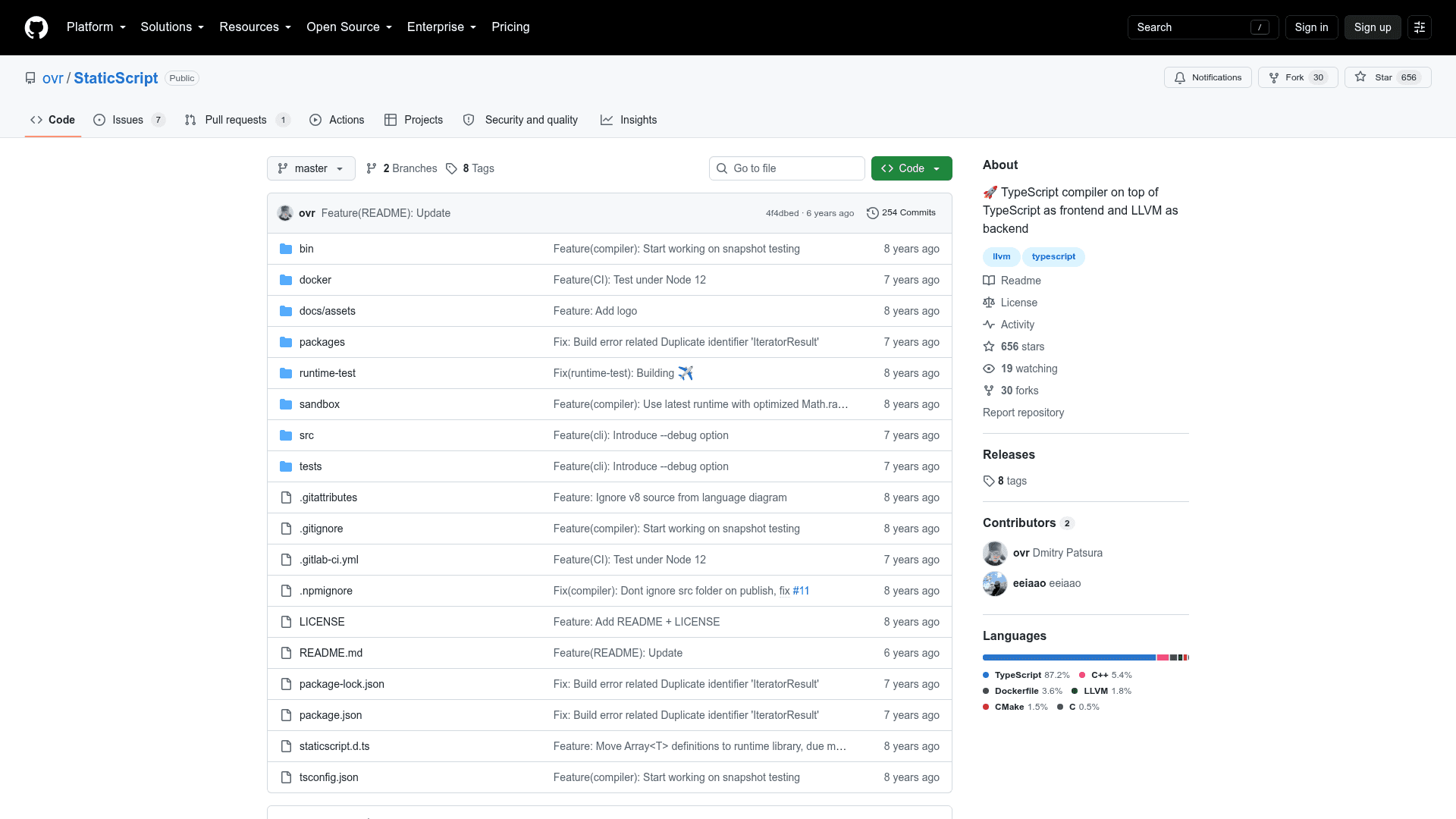Open the GitHub homepage logo
The image size is (1456, 819).
[36, 27]
